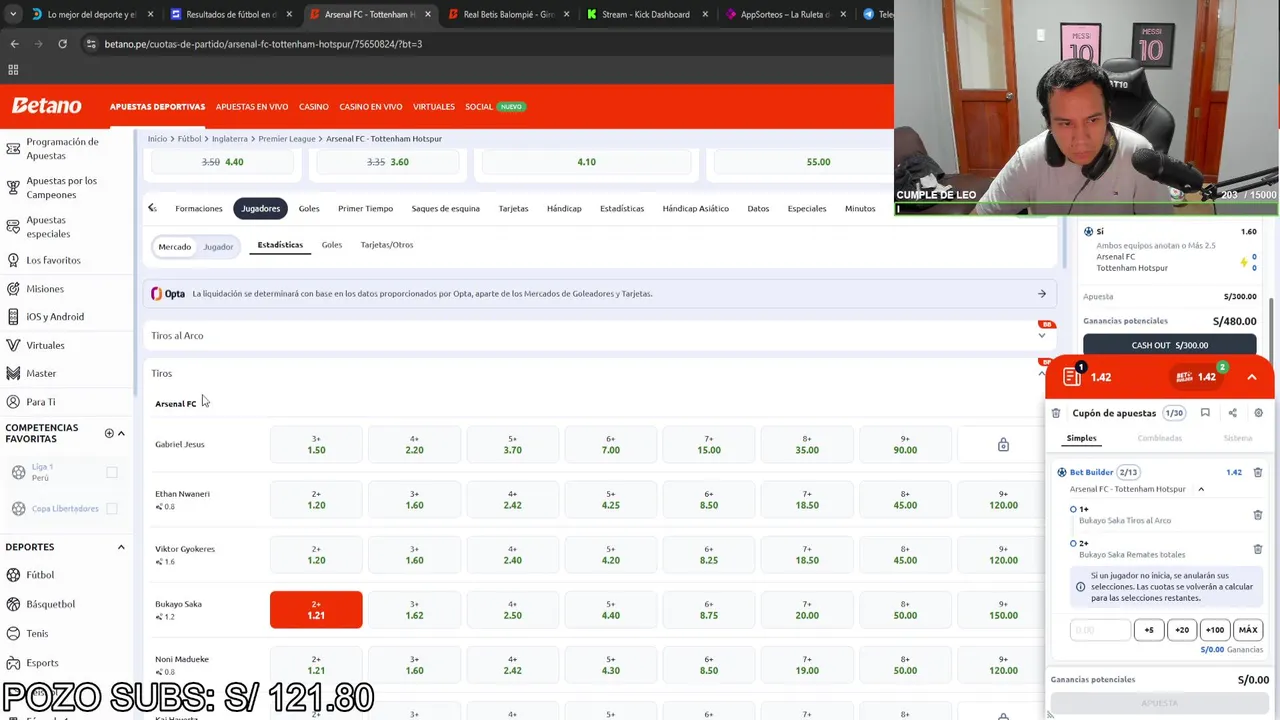Collapse Competencias Favoritas section
This screenshot has height=720, width=1280.
pos(121,433)
